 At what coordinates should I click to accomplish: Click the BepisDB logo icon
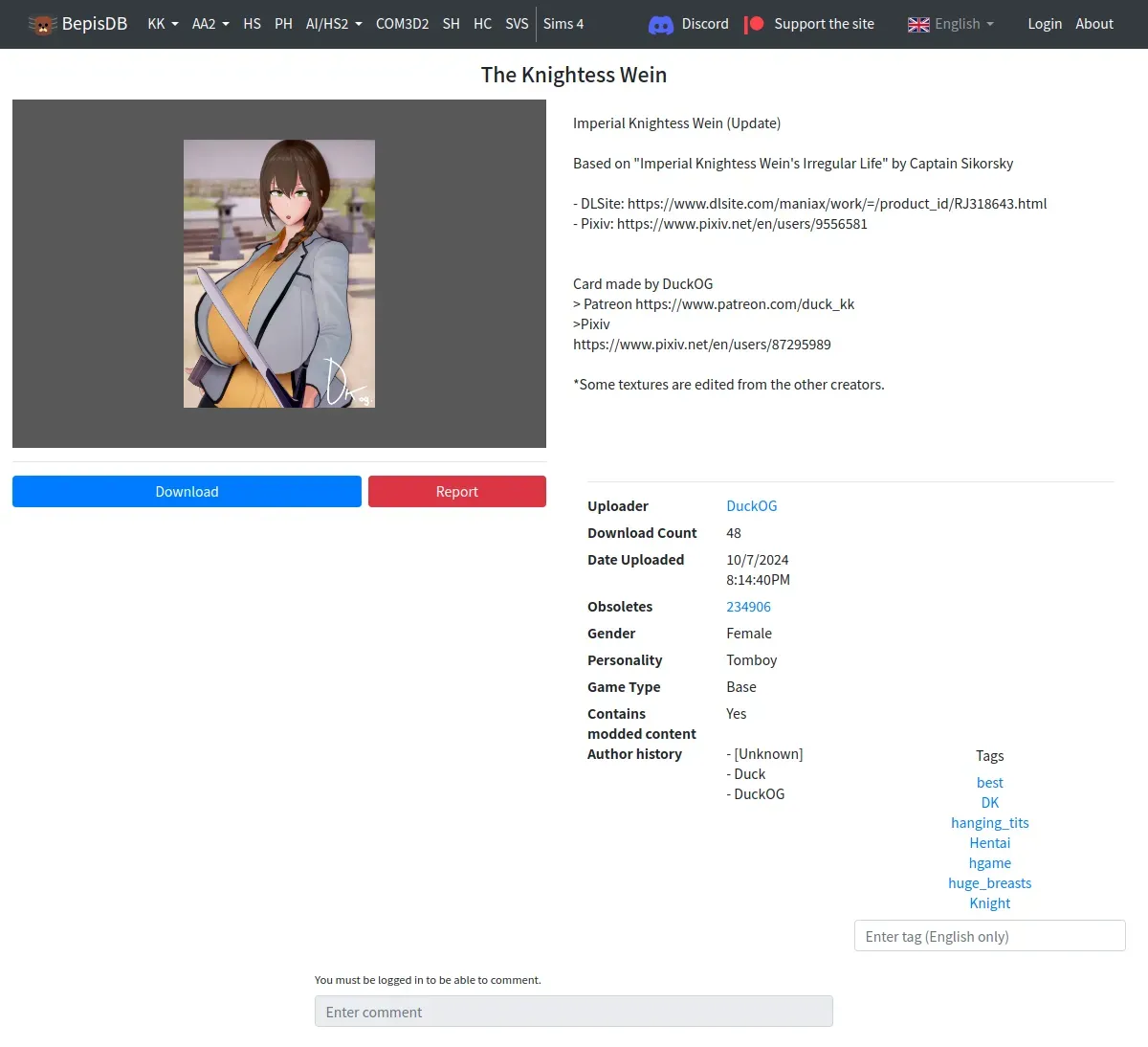(42, 24)
